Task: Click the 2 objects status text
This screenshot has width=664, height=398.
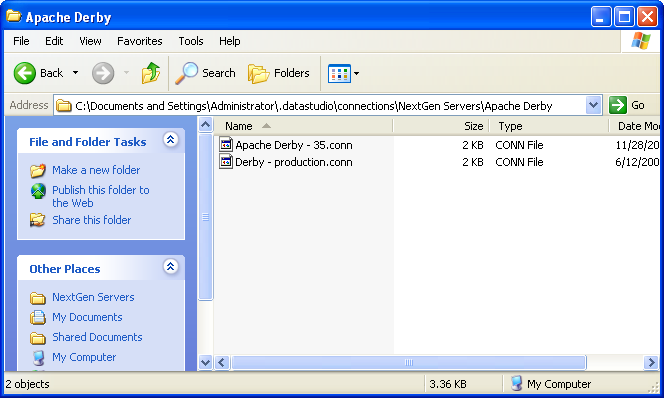Action: pos(28,384)
